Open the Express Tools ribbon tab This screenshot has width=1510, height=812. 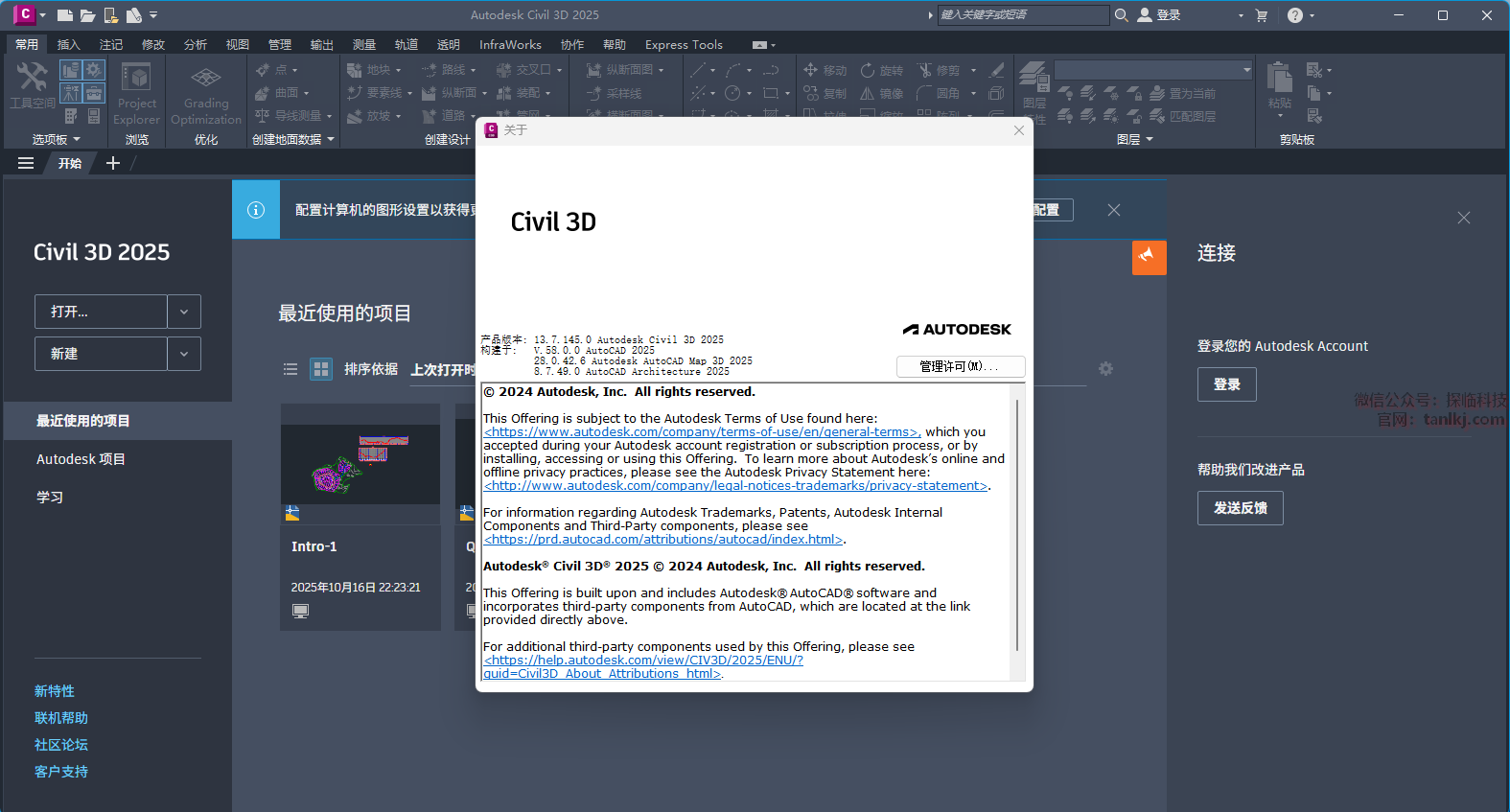point(684,45)
